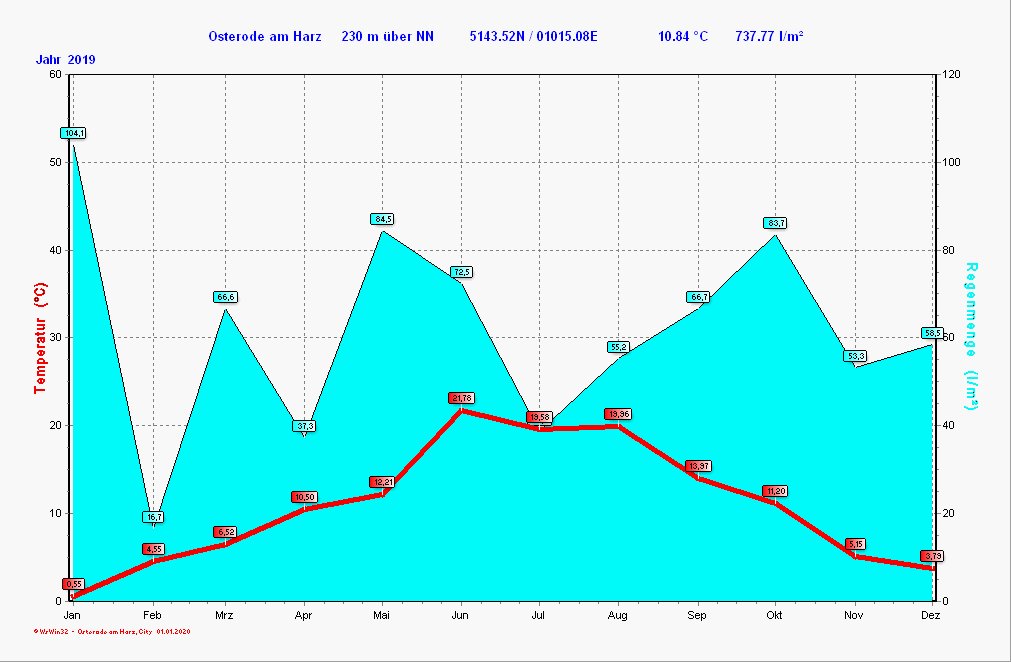Screen dimensions: 1011x662
Task: Select the February rainfall label 16,7
Action: 153,517
